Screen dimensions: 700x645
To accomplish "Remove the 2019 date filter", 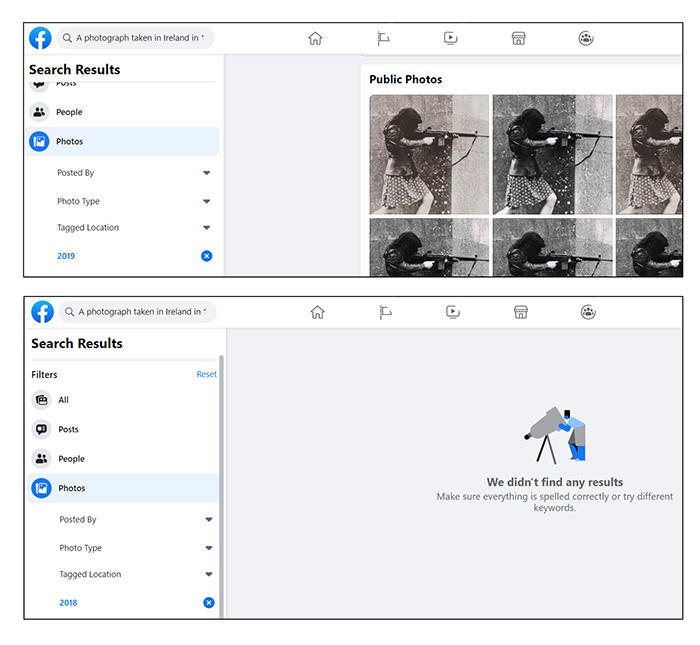I will click(x=206, y=256).
